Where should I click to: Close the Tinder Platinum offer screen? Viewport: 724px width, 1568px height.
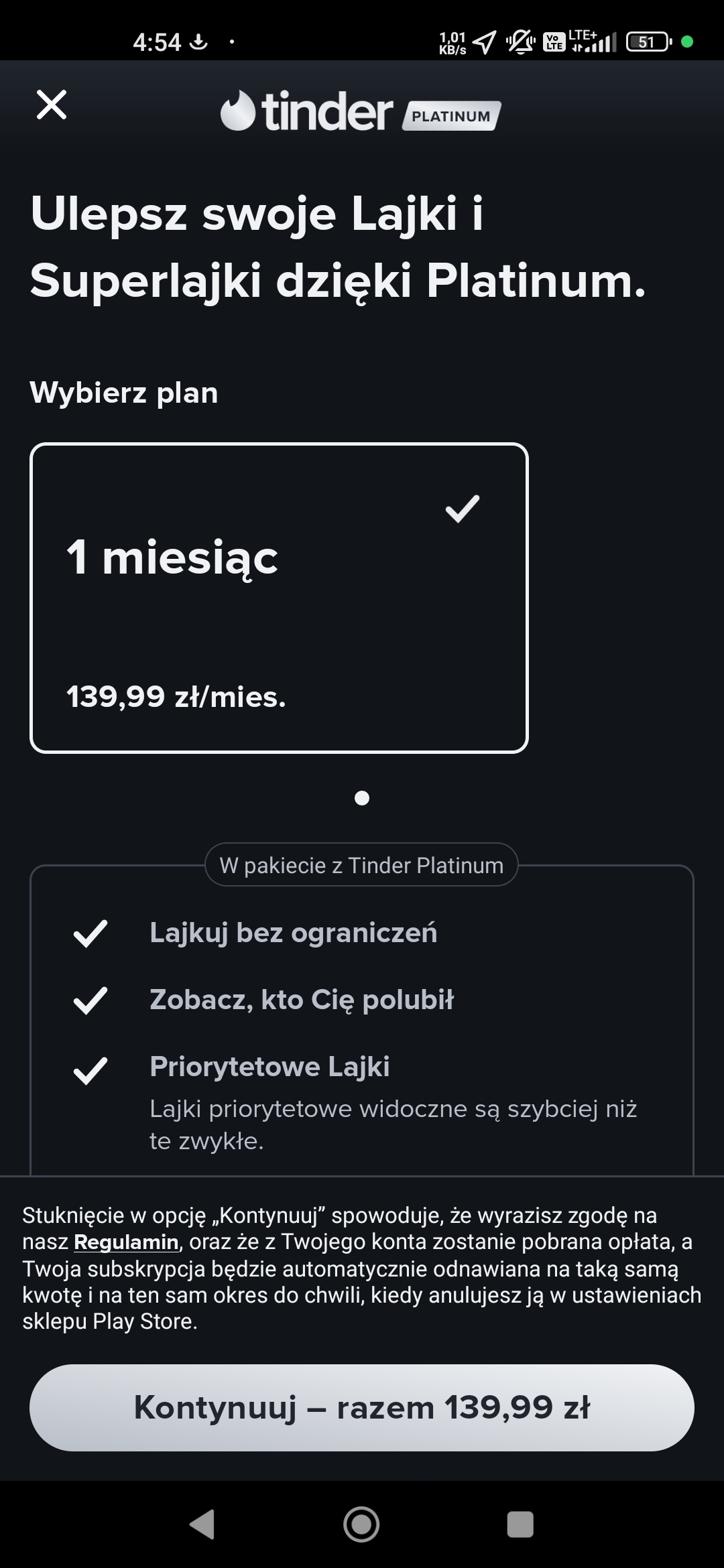pyautogui.click(x=52, y=105)
